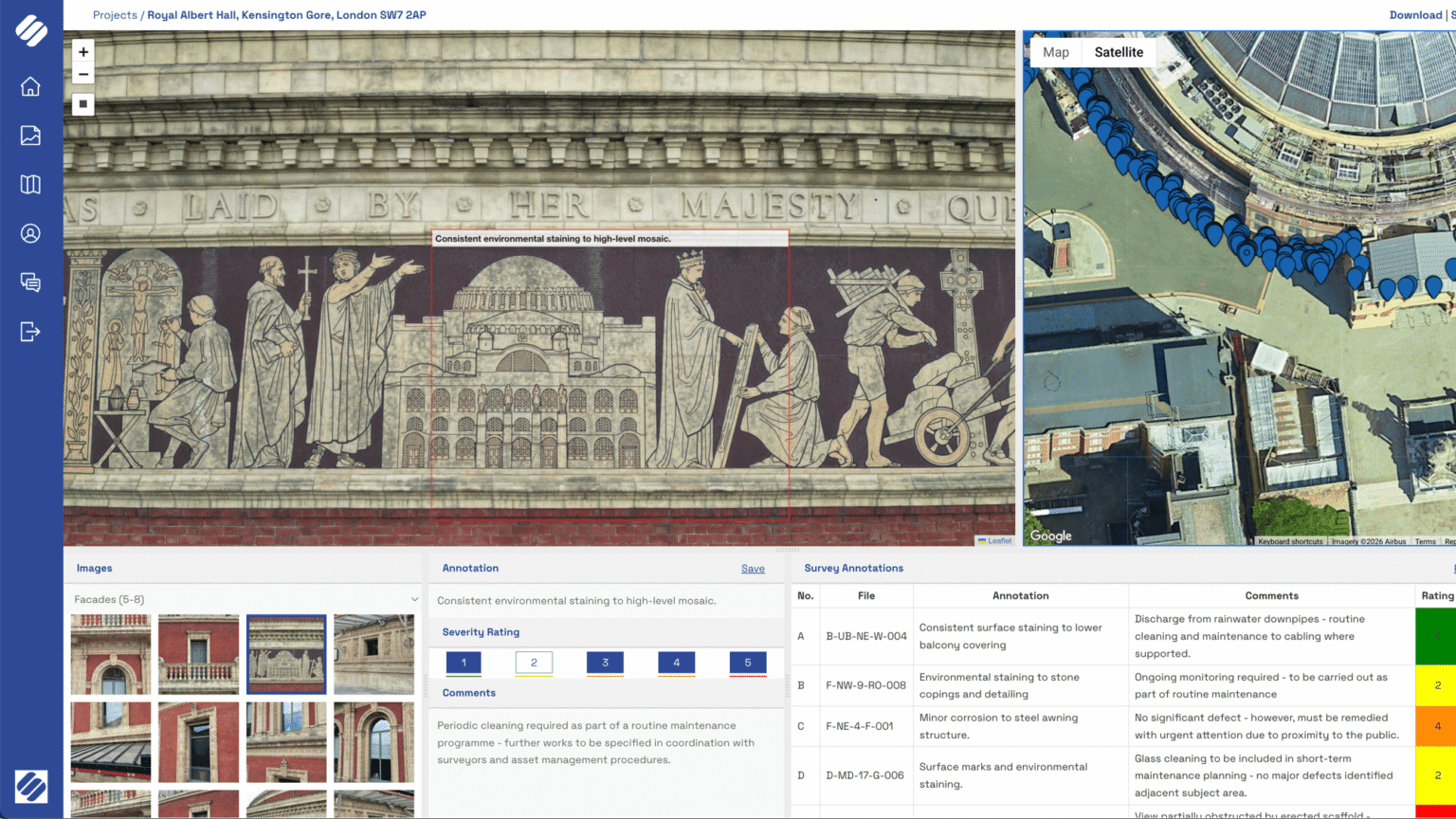Open the comments chat sidebar icon
The height and width of the screenshot is (819, 1456).
coord(30,282)
